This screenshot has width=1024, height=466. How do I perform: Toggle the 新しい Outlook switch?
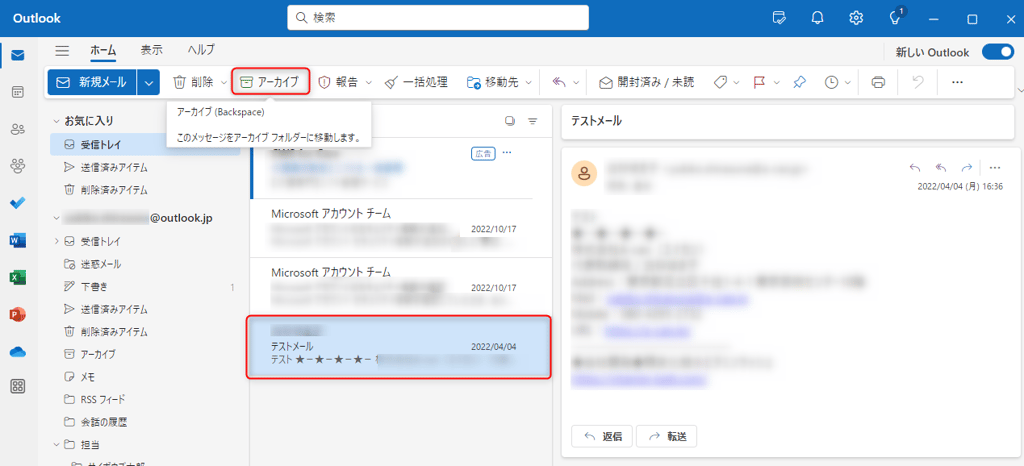998,52
